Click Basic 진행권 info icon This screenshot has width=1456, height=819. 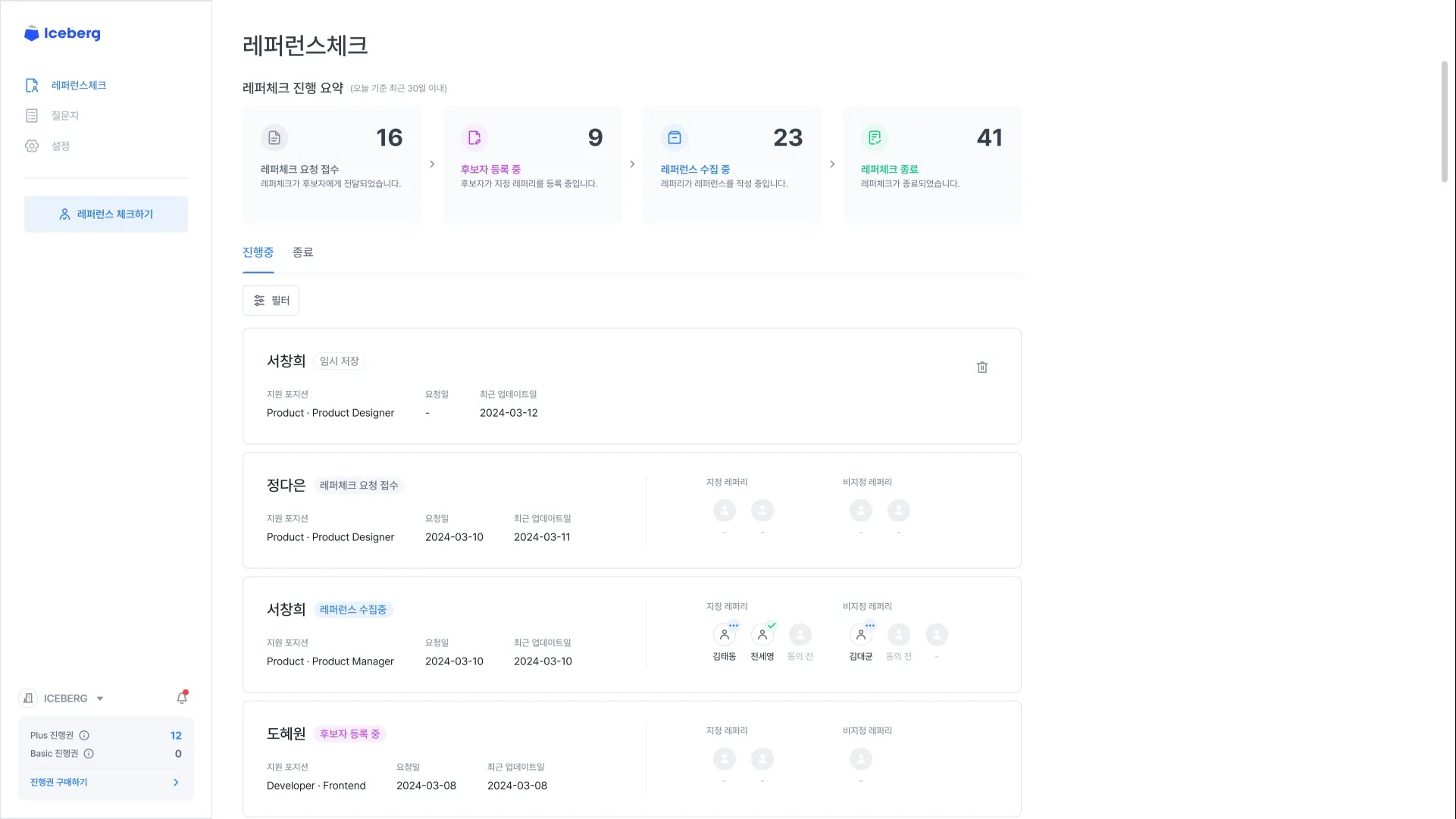[x=89, y=754]
